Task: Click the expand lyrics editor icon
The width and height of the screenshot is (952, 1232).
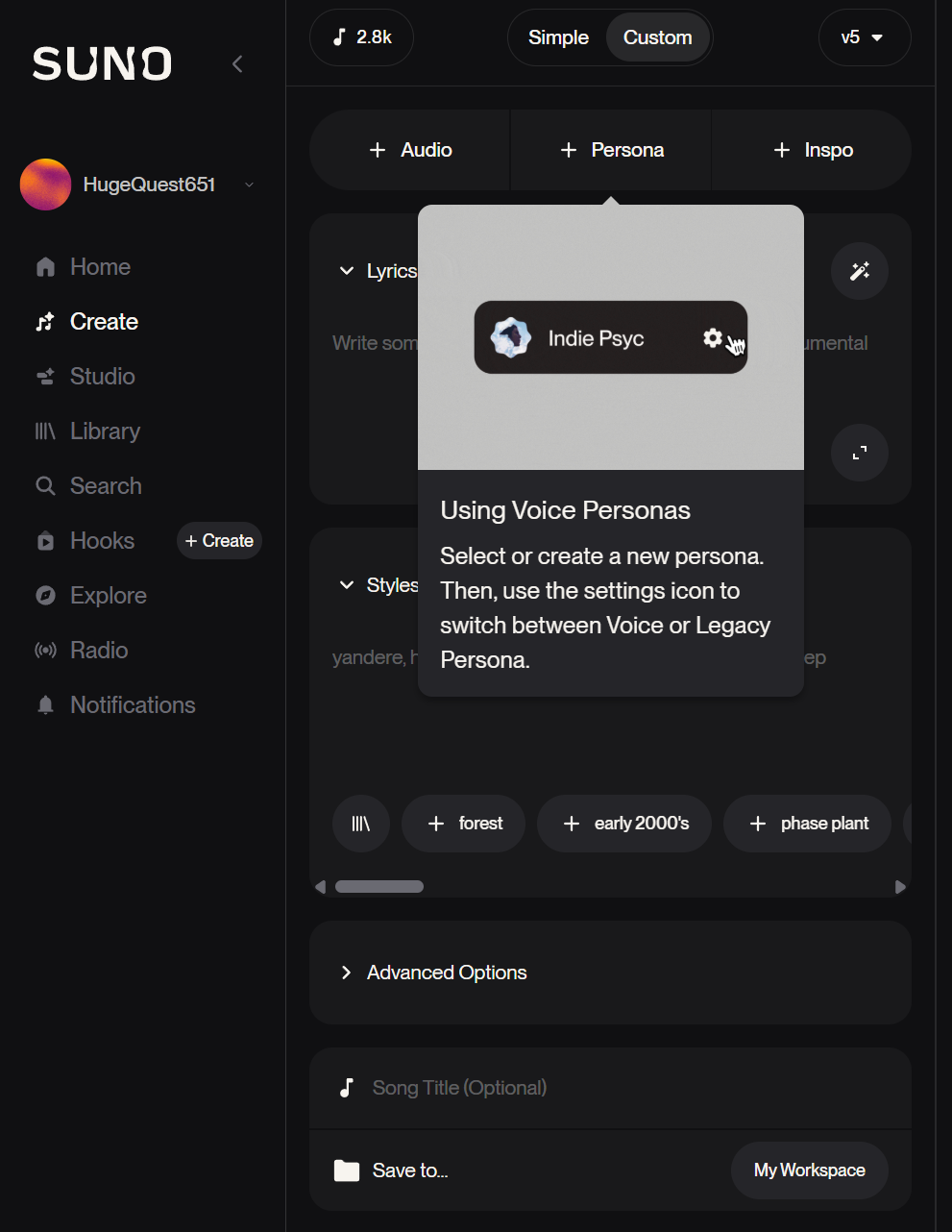Action: pos(860,453)
